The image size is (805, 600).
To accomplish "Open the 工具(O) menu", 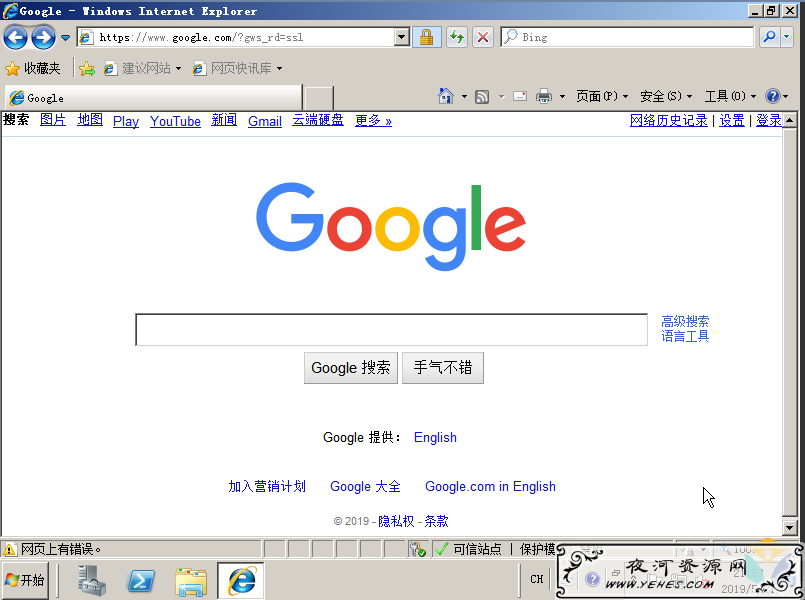I will click(x=730, y=96).
